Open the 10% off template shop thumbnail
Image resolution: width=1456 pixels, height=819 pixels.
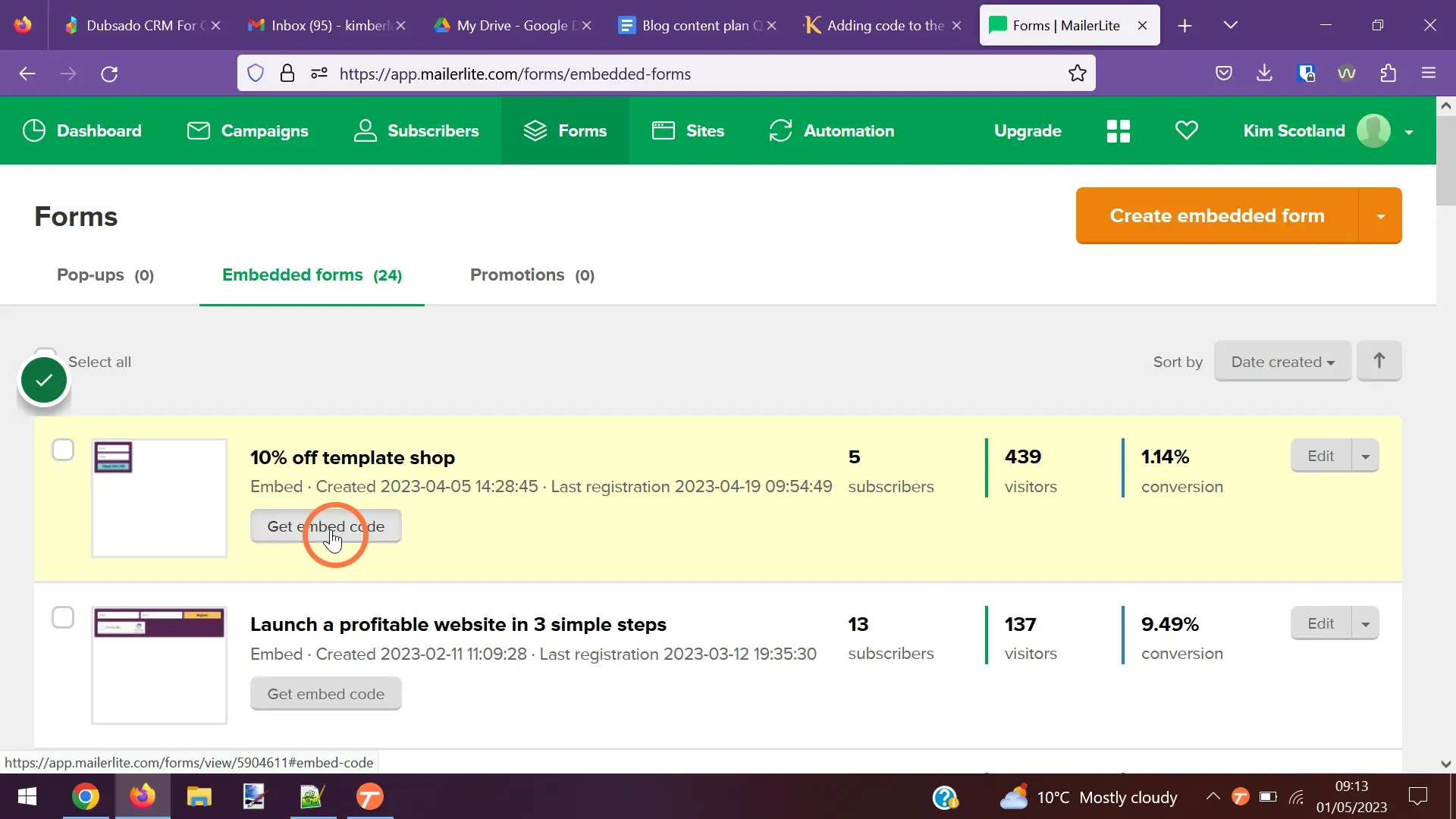[x=159, y=498]
